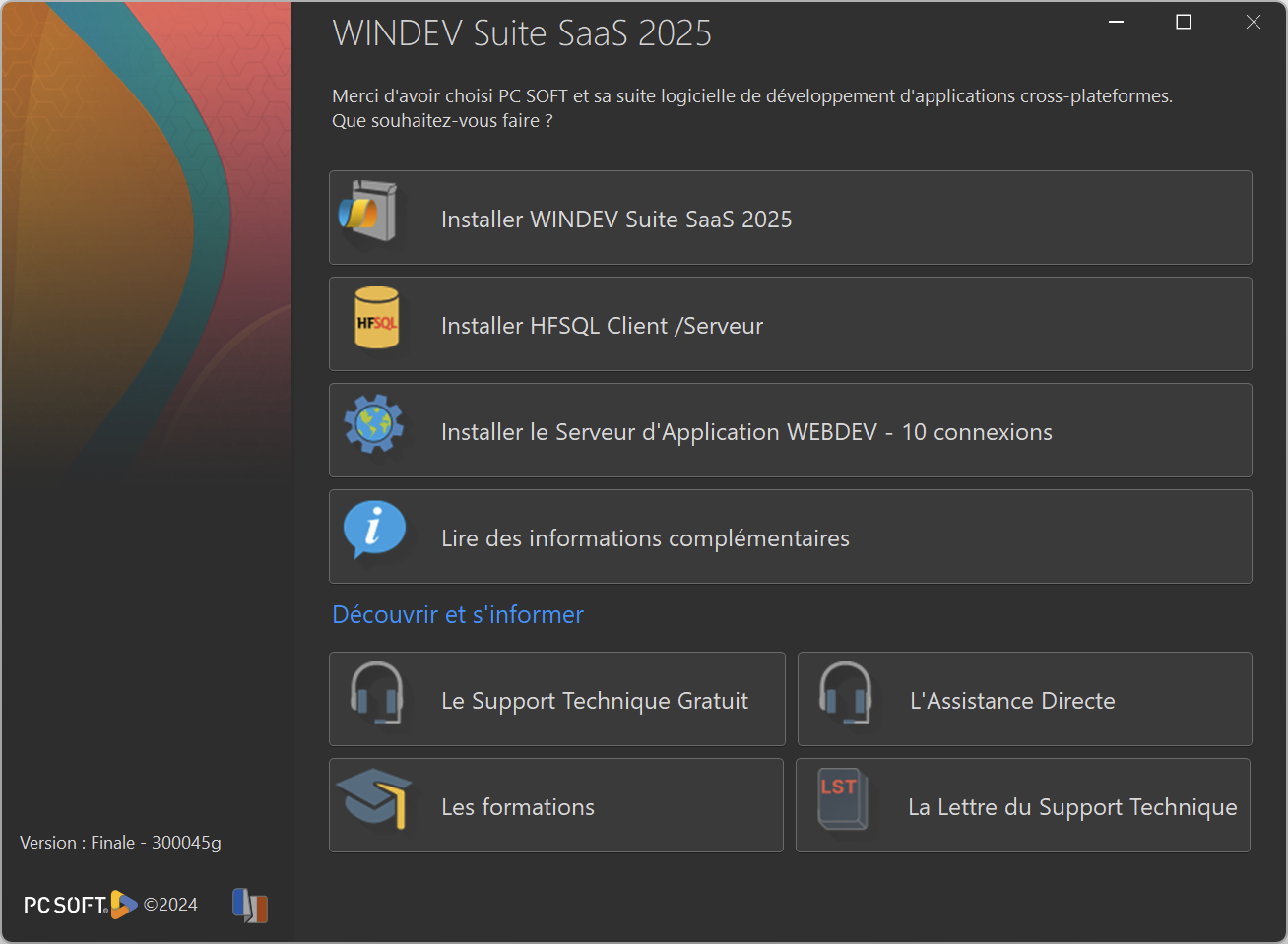Click the ©2024 copyright text

pyautogui.click(x=170, y=905)
